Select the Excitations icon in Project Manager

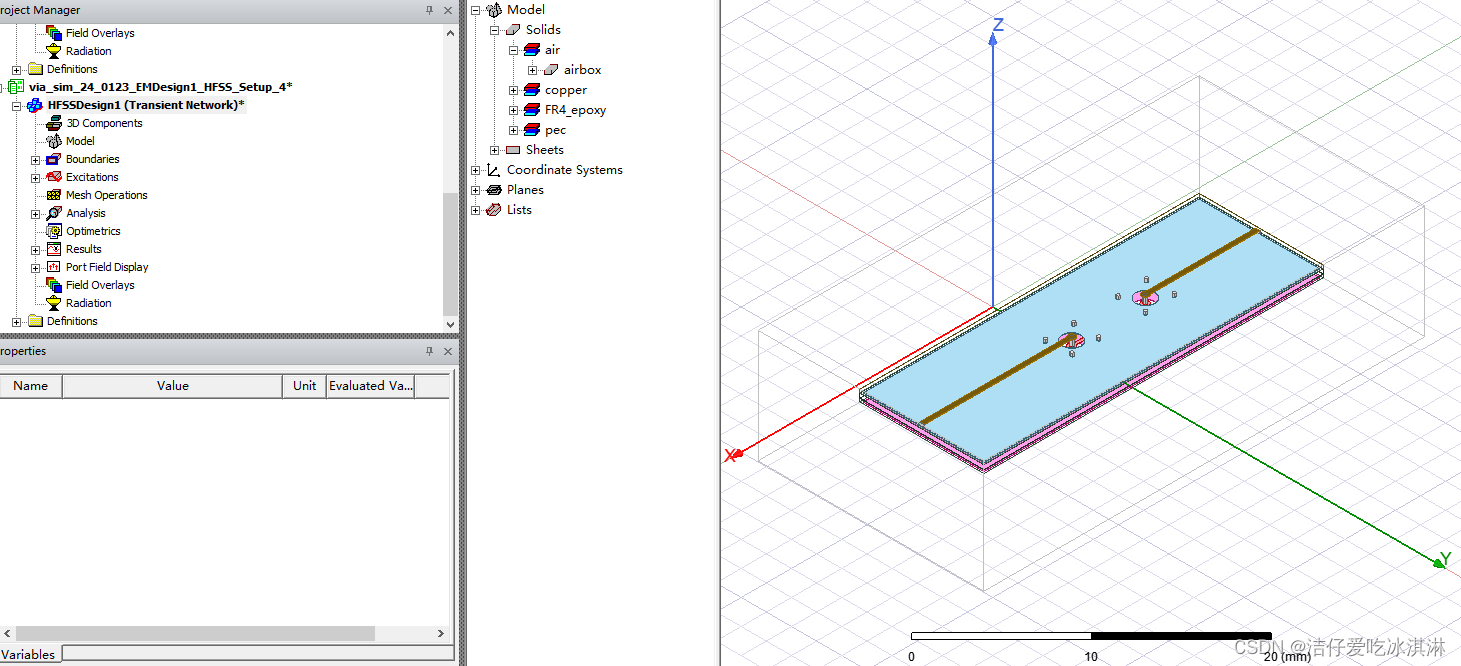(54, 177)
